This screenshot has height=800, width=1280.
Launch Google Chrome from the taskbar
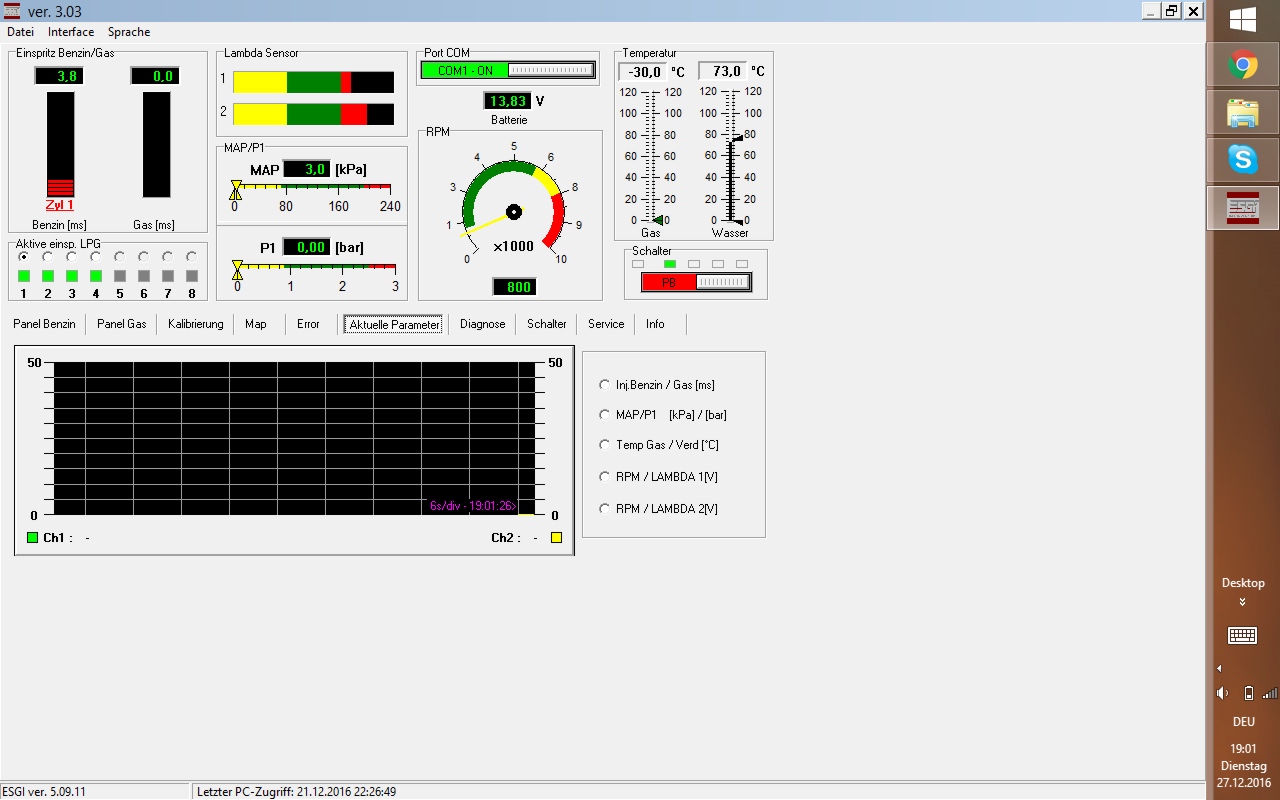tap(1243, 66)
